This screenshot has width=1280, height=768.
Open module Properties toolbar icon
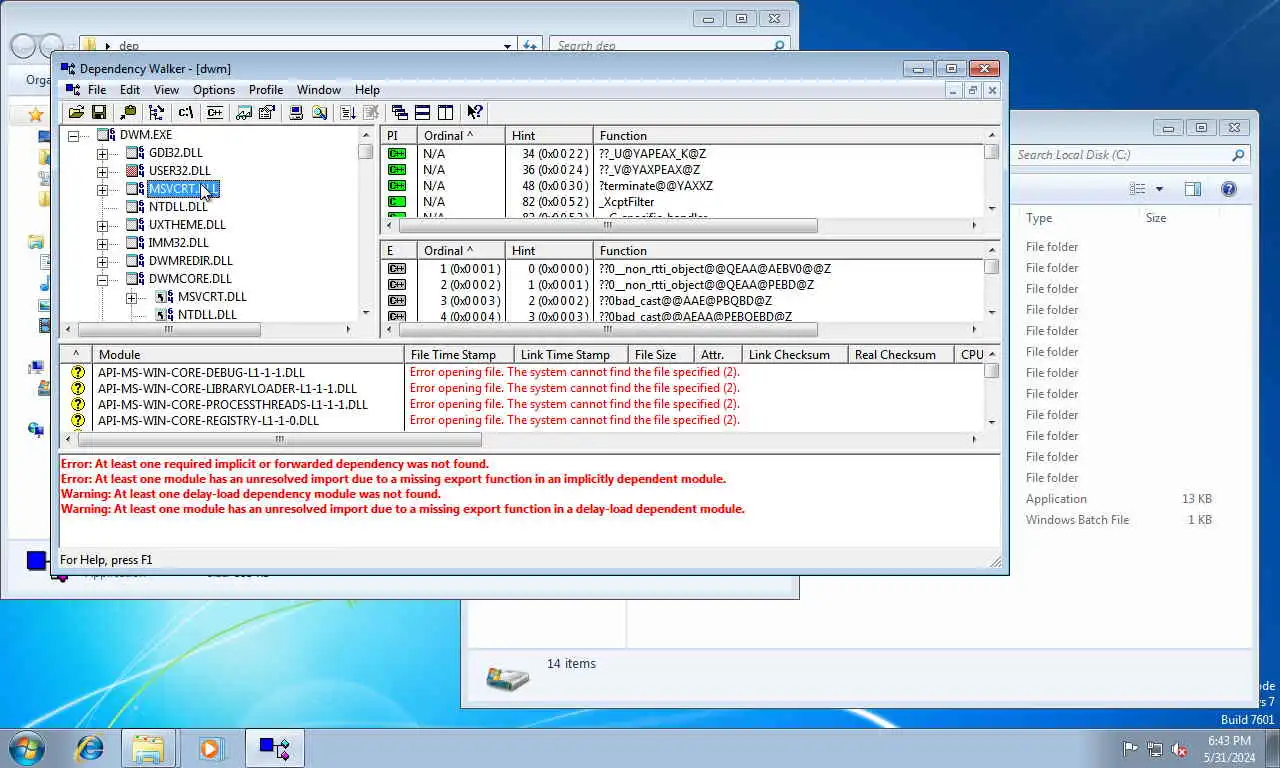(x=266, y=113)
